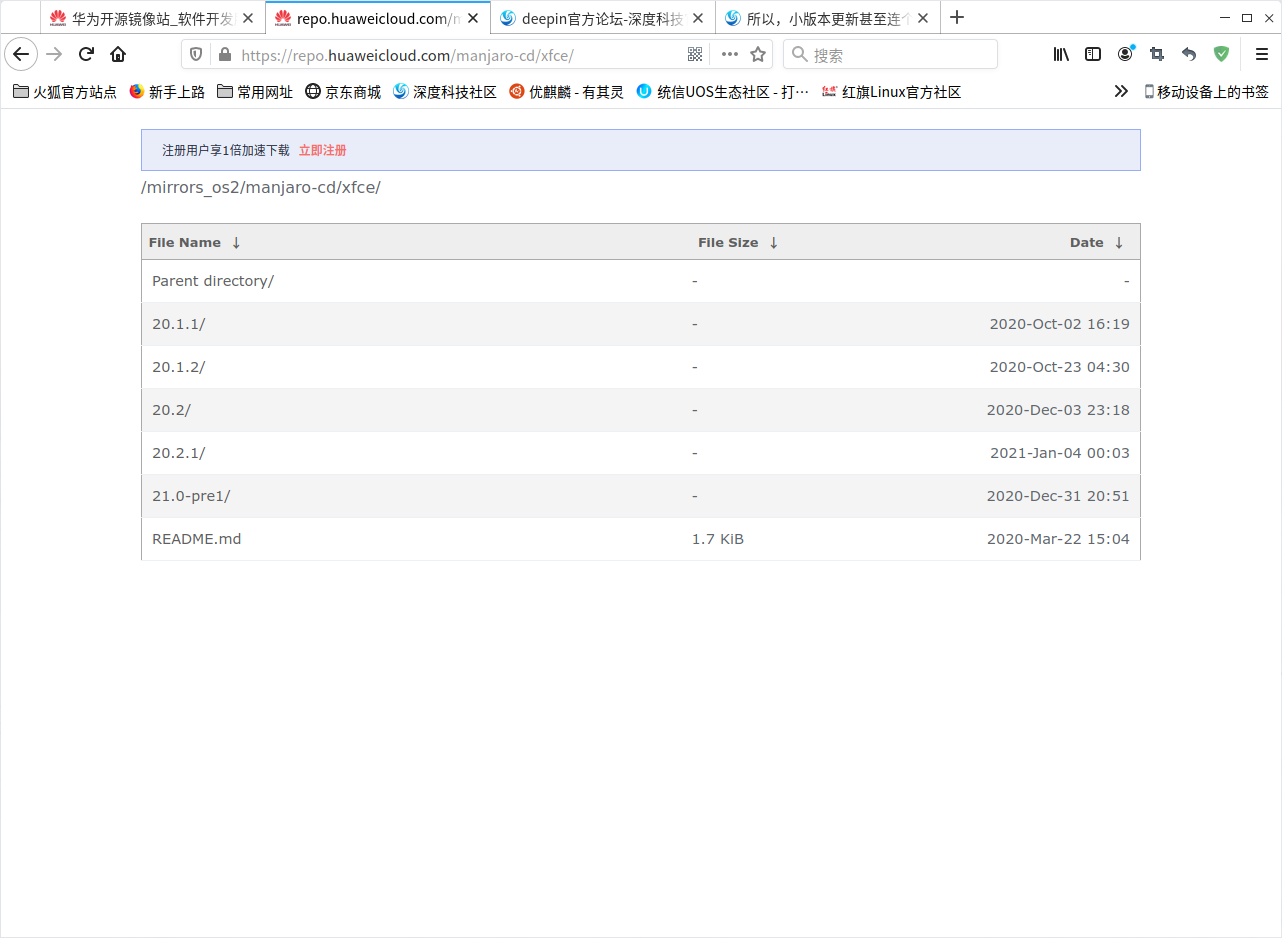Viewport: 1282px width, 938px height.
Task: Open the Firefox hamburger menu
Action: 1262,54
